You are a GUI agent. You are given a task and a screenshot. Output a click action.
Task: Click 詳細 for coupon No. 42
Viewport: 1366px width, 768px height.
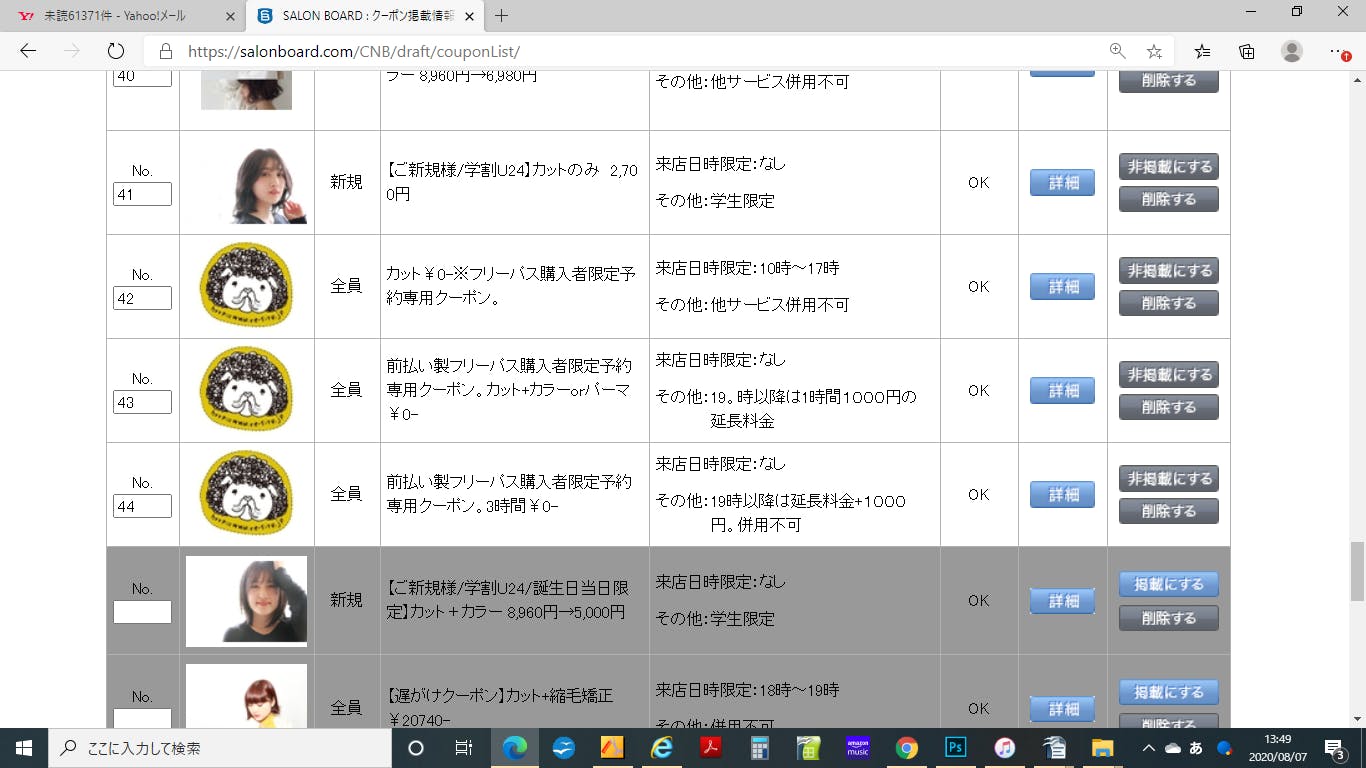[x=1062, y=287]
